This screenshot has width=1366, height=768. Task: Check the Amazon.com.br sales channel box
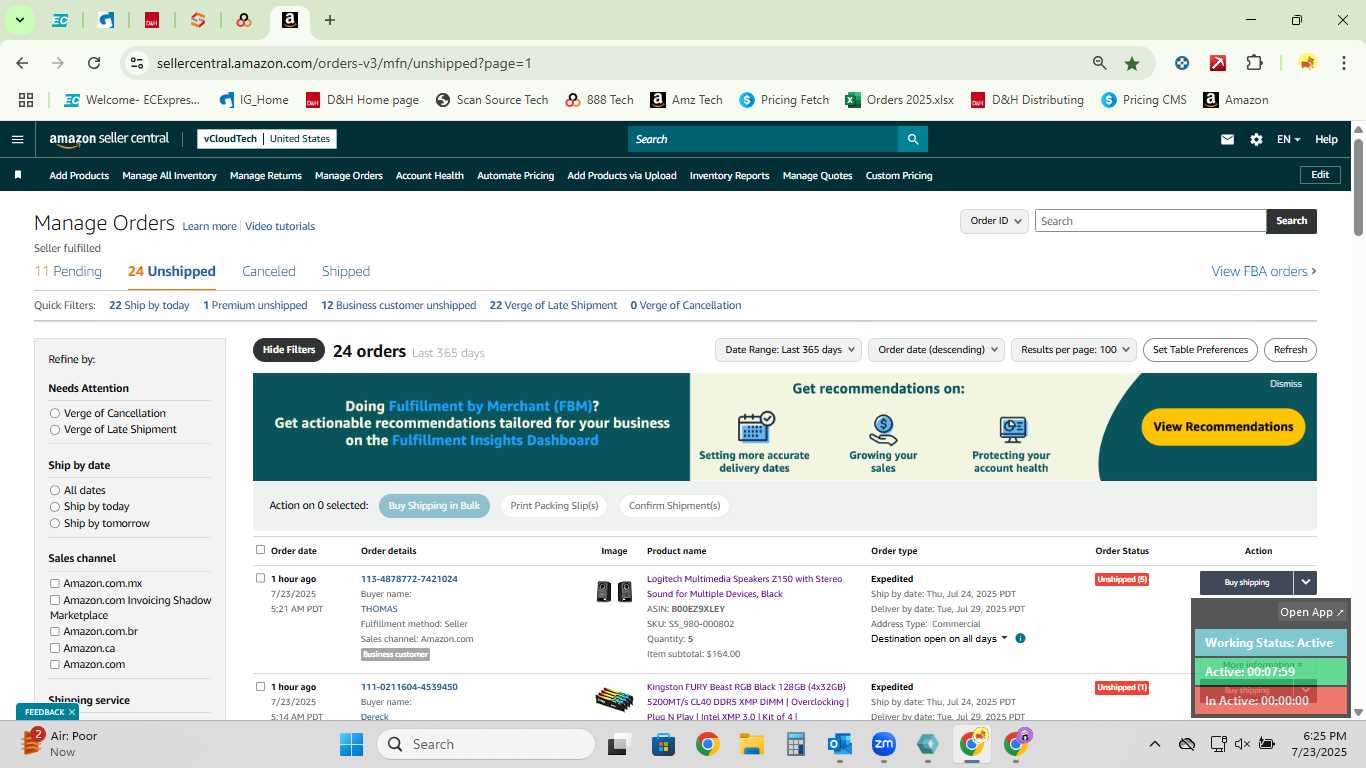point(55,631)
